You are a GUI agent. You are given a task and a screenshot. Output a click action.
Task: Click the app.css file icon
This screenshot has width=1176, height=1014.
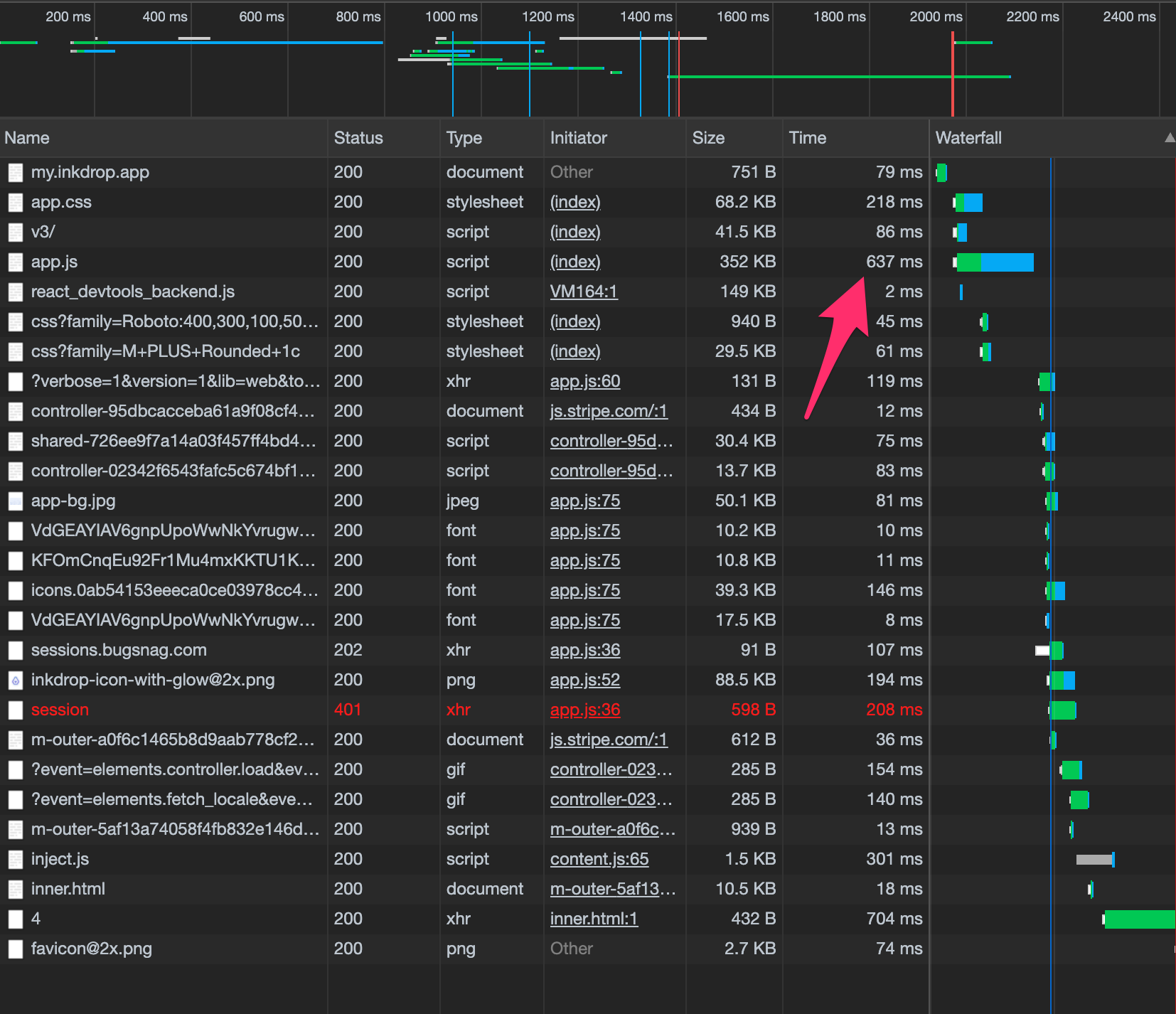16,203
